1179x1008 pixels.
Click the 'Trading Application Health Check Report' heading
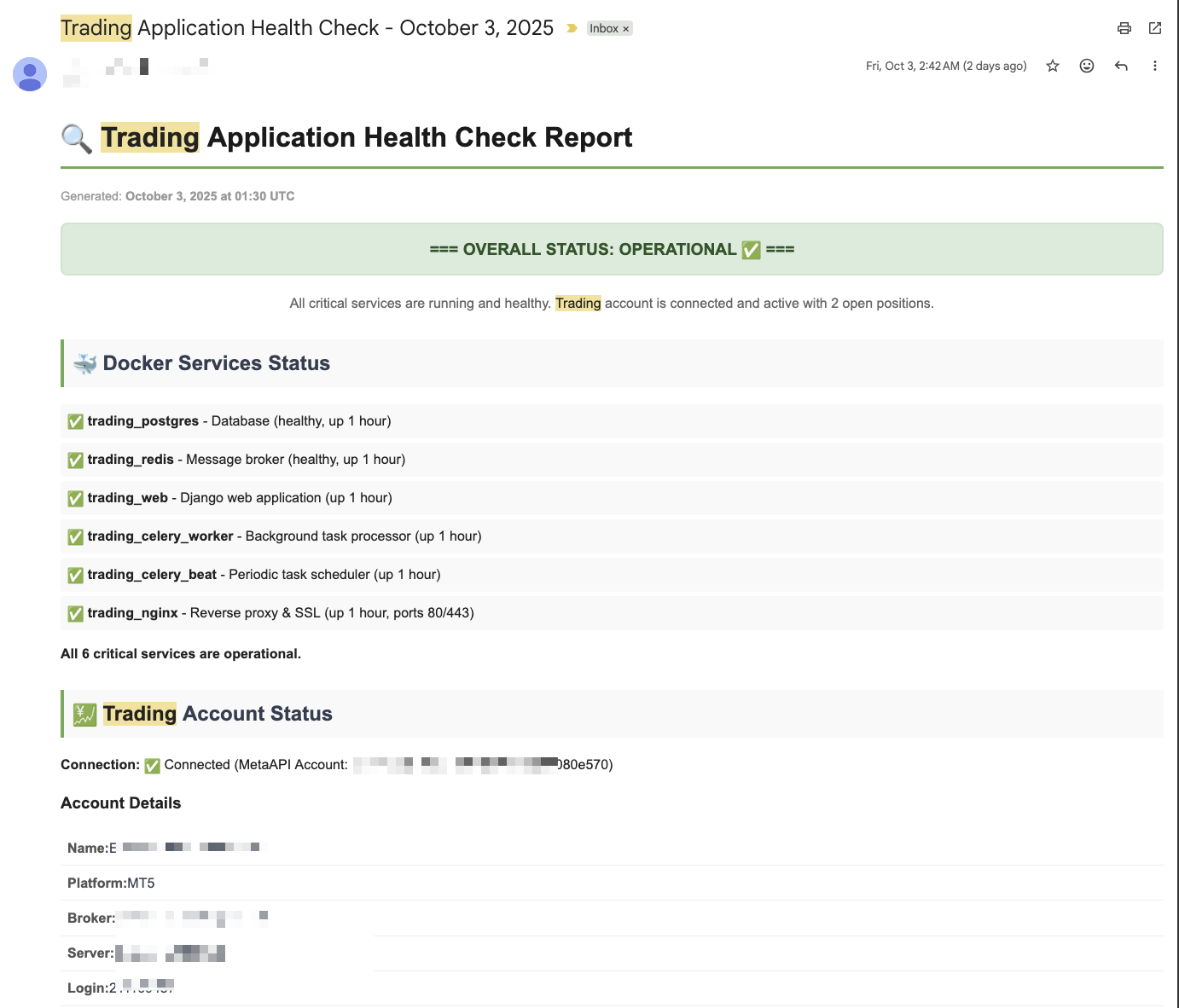pyautogui.click(x=346, y=137)
